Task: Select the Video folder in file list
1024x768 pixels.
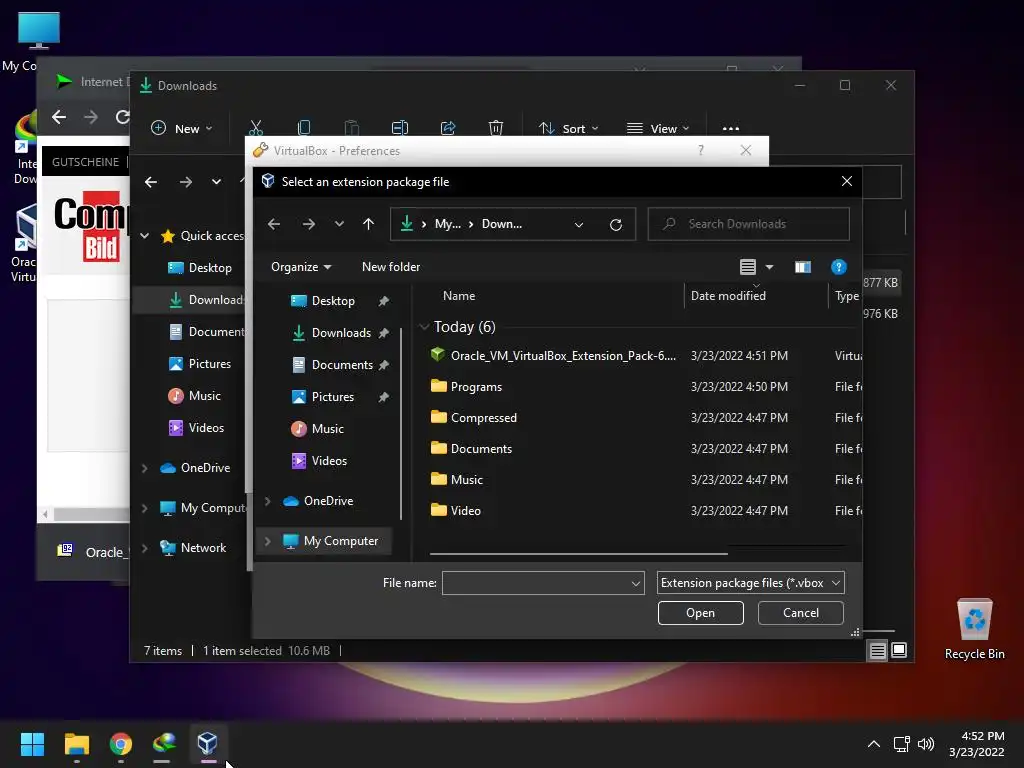Action: pos(466,511)
